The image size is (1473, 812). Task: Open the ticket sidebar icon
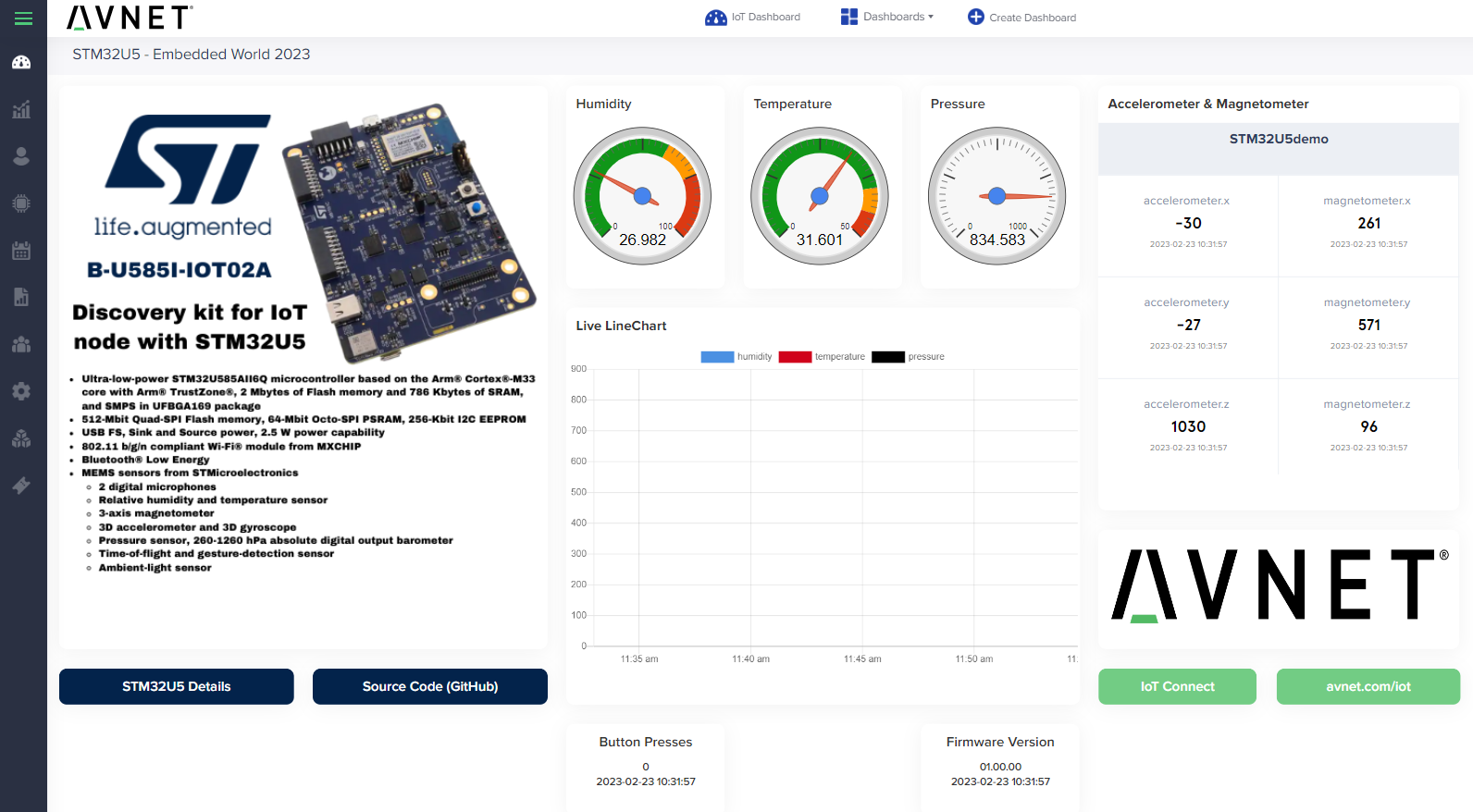pyautogui.click(x=21, y=486)
